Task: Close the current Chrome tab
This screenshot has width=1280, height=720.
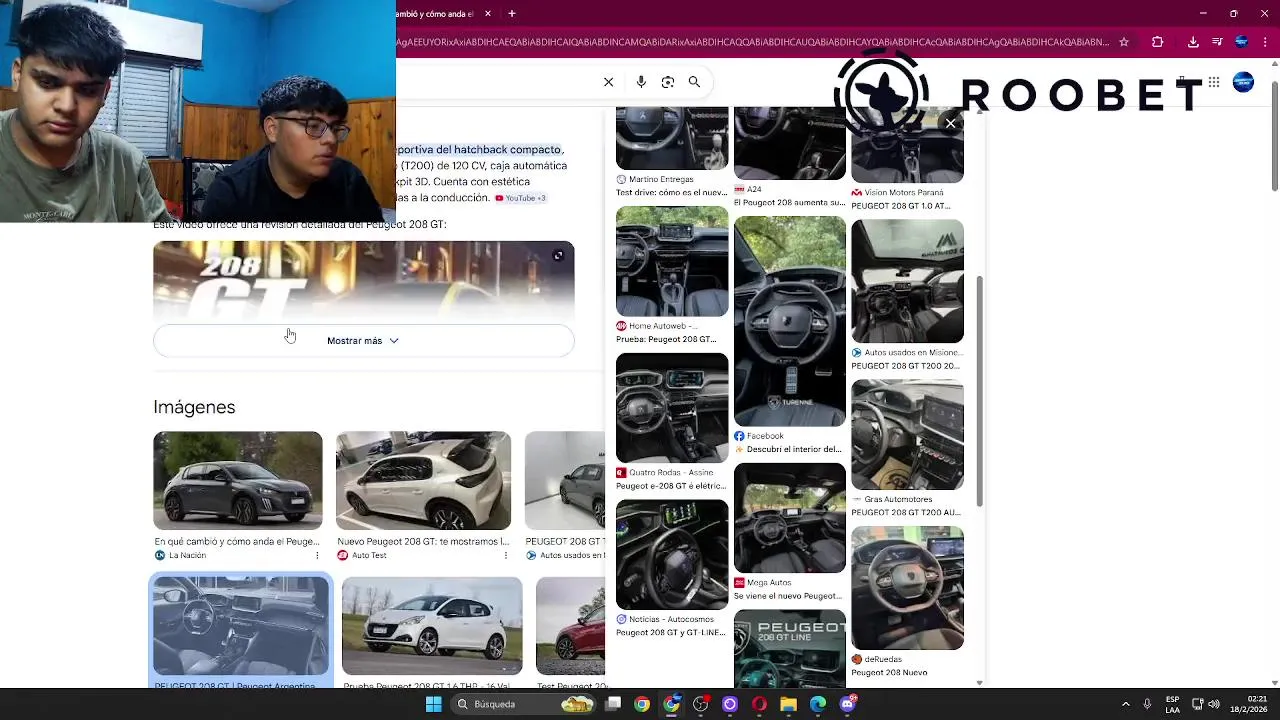Action: coord(488,14)
